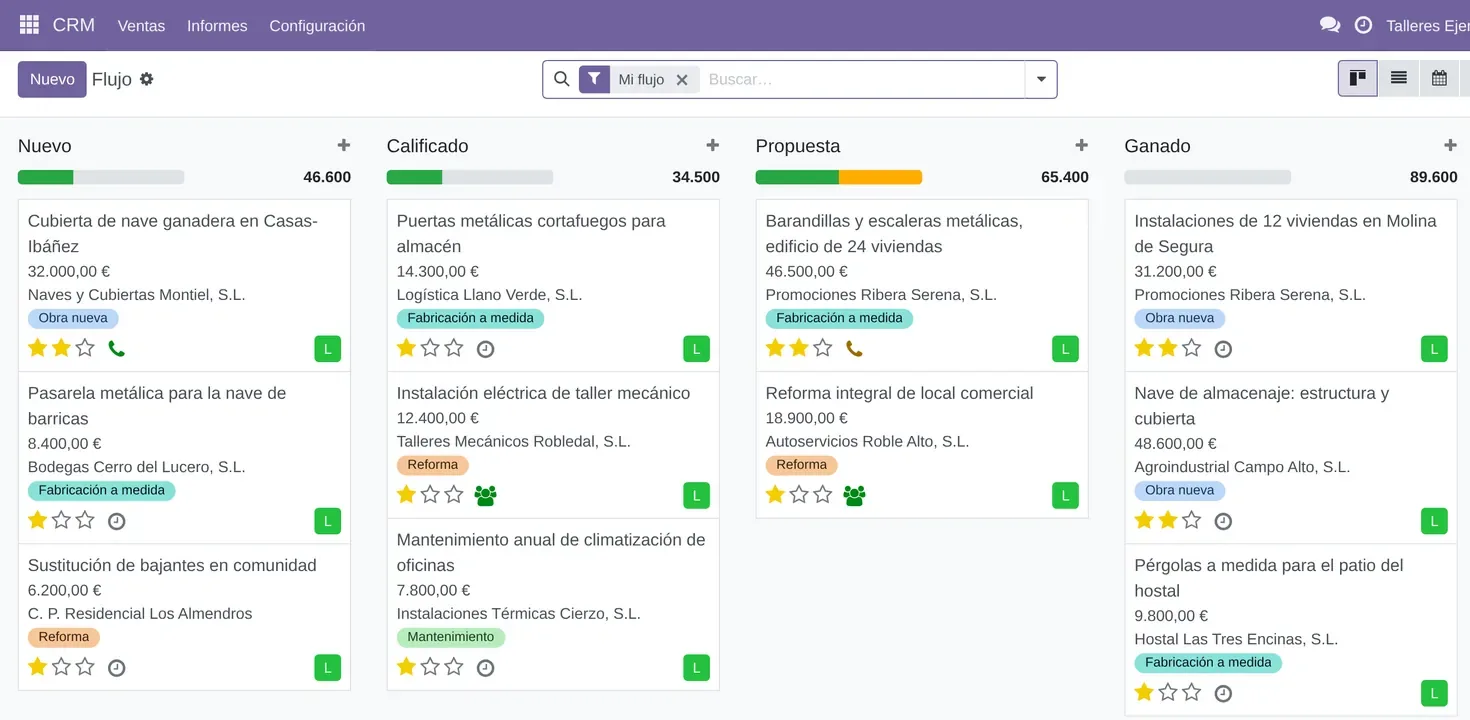Screen dimensions: 1470x720
Task: Click meeting icon on Instalación eléctrica card
Action: click(485, 495)
